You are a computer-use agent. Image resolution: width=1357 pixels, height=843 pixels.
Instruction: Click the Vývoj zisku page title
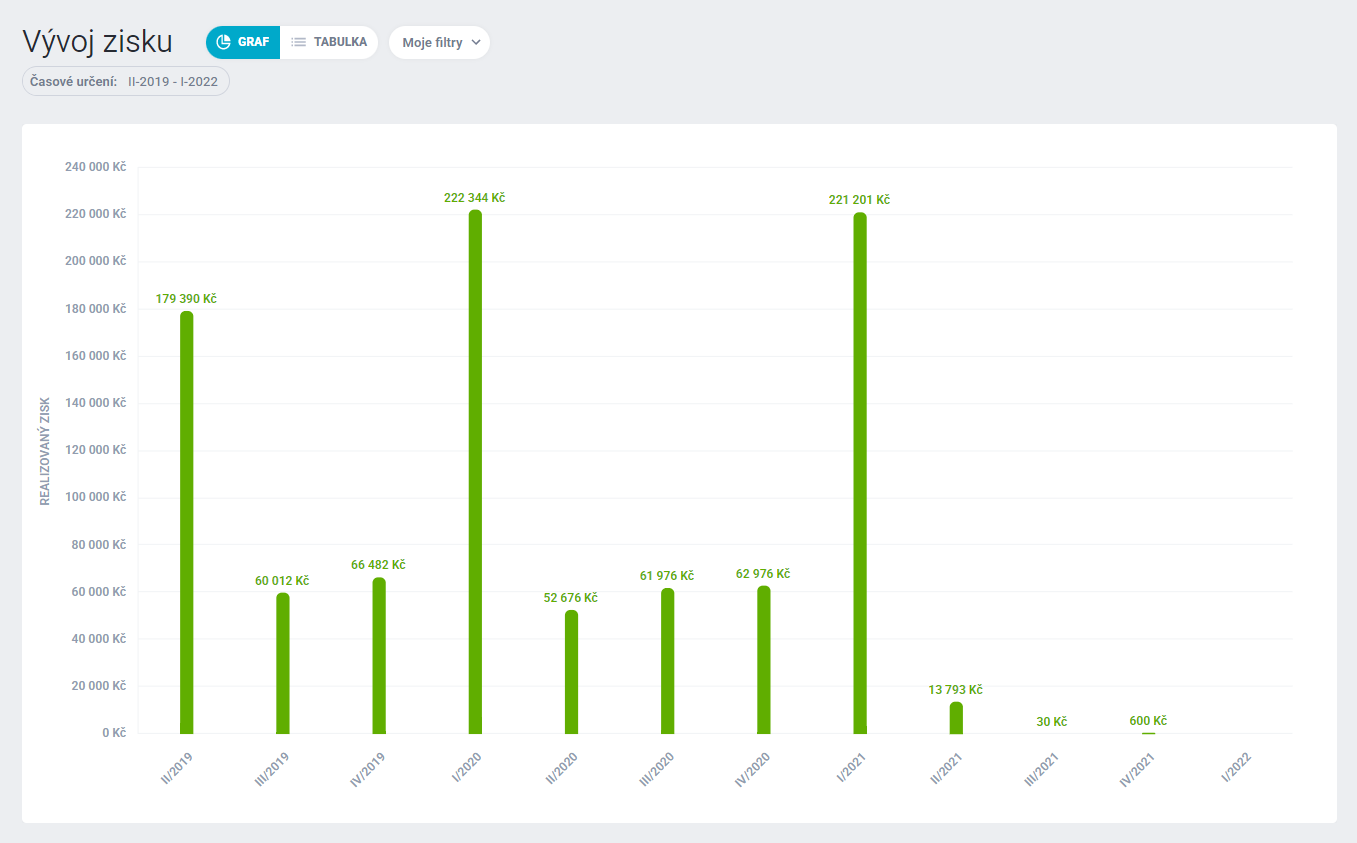point(97,42)
